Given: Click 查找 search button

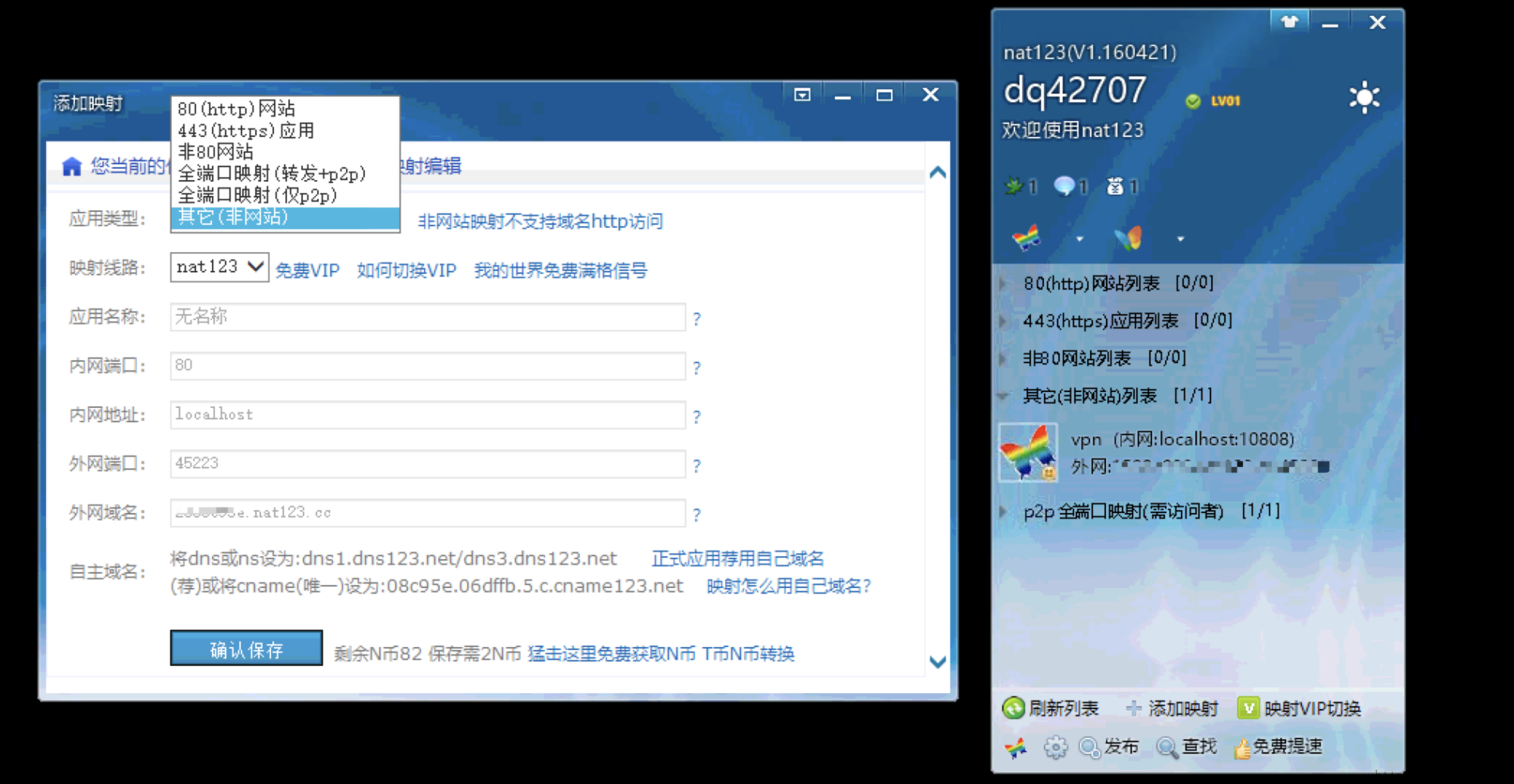Looking at the screenshot, I should click(x=1187, y=747).
